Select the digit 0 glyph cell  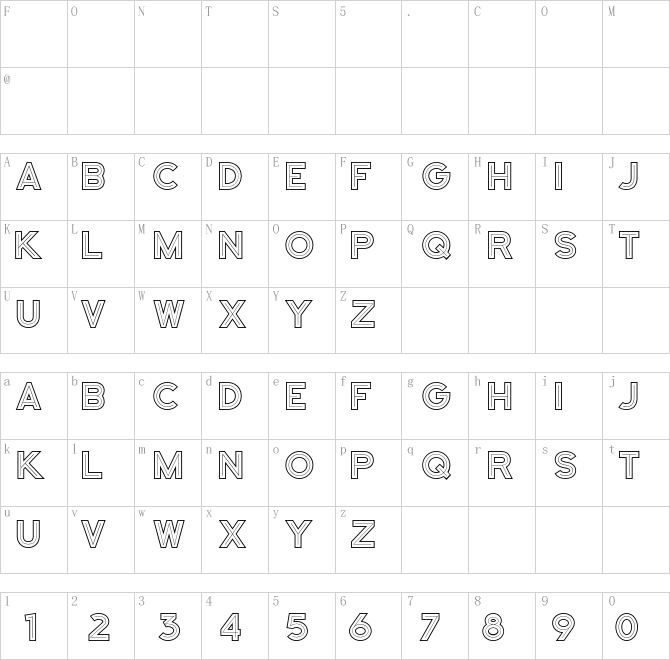636,626
